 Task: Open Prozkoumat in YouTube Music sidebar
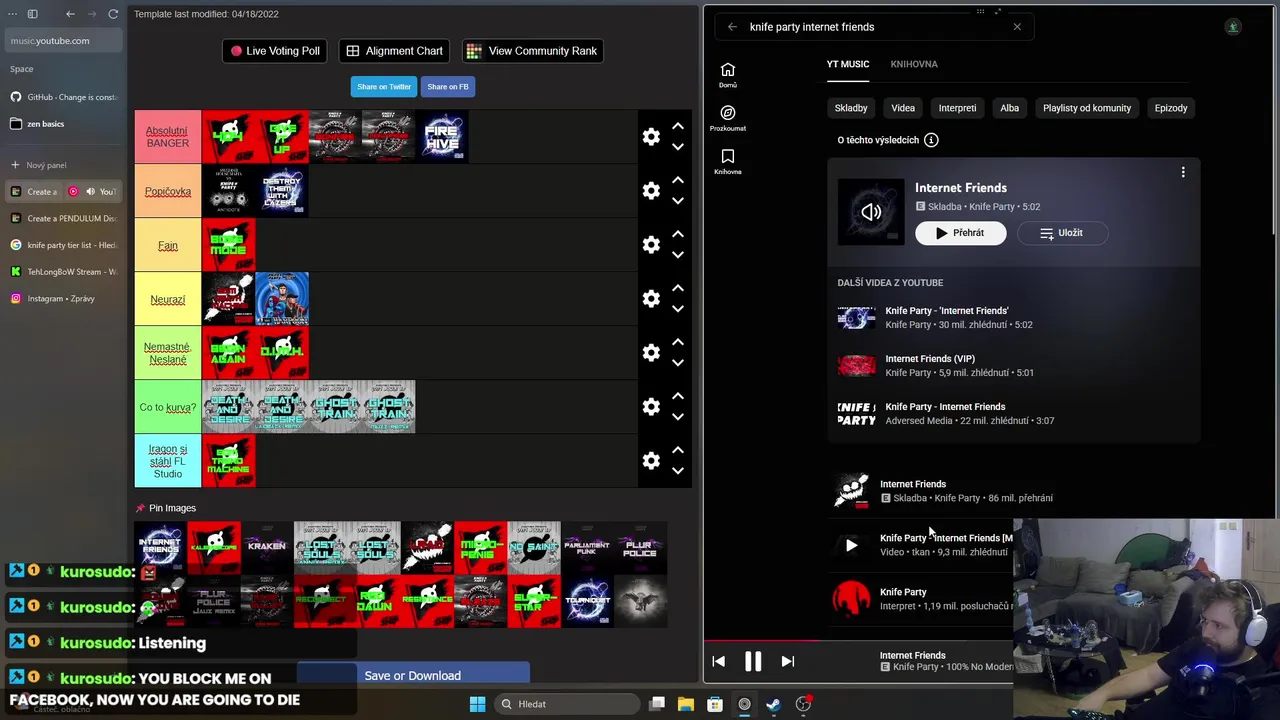(728, 118)
